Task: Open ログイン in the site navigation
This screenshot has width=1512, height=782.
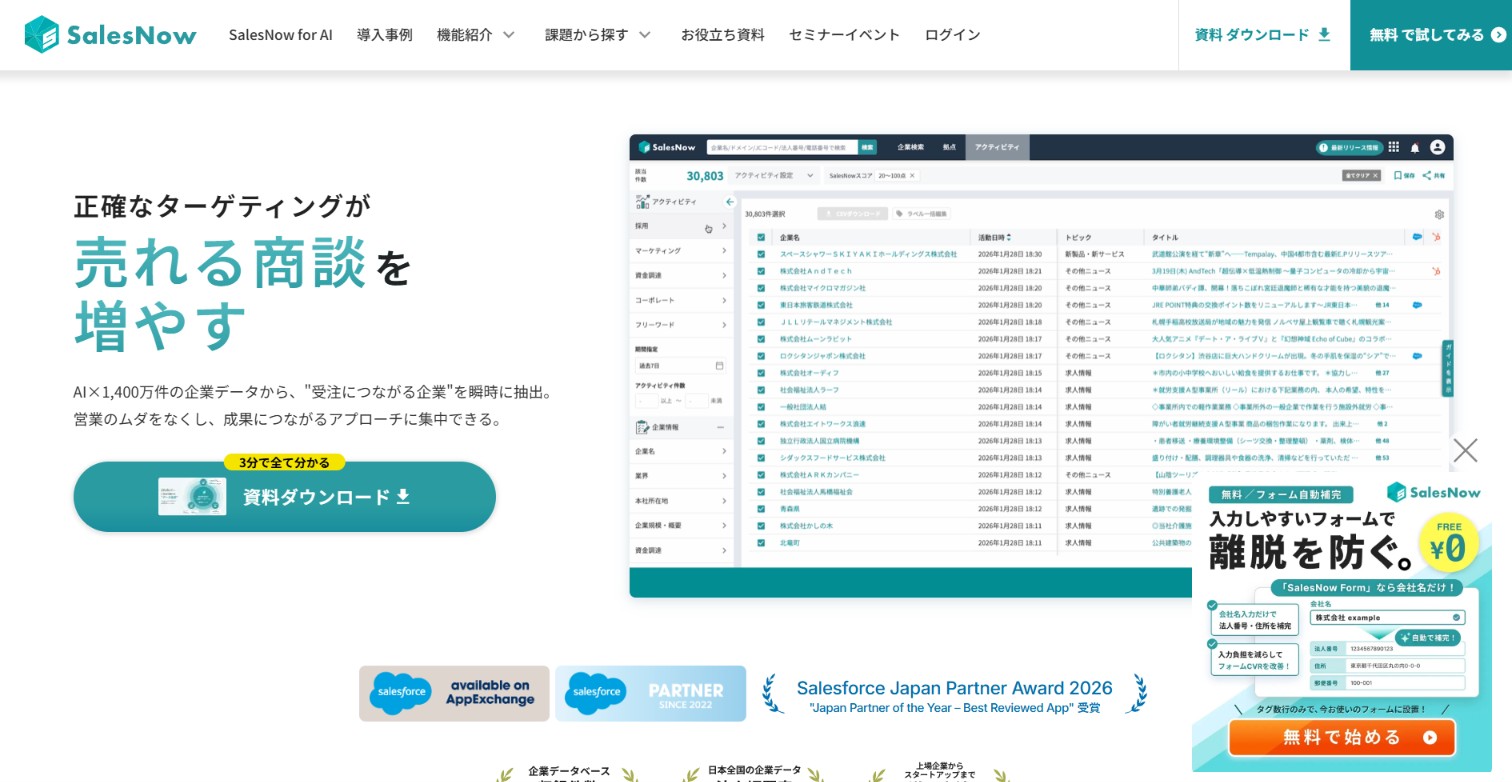Action: (x=953, y=34)
